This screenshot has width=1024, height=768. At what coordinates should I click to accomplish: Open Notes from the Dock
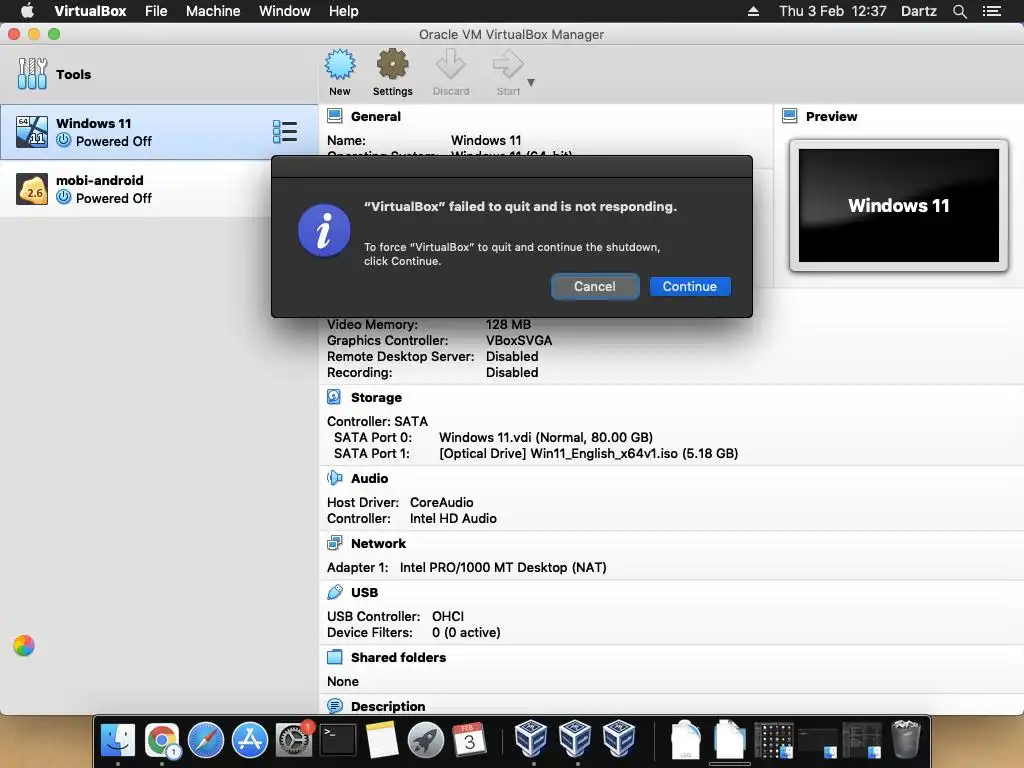(x=381, y=740)
